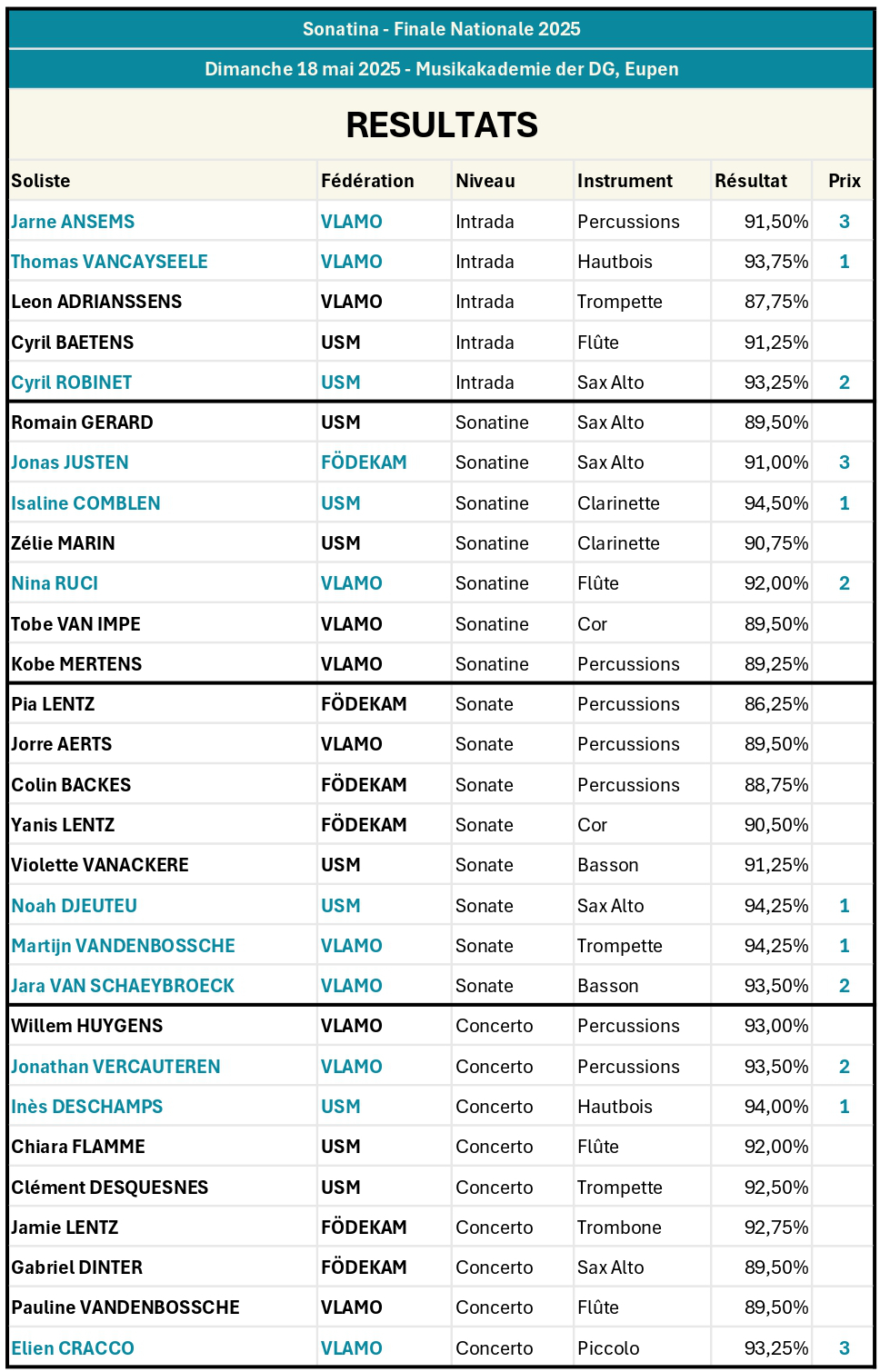Open the Elien CRACCO entry
This screenshot has width=880, height=1372.
point(73,1348)
